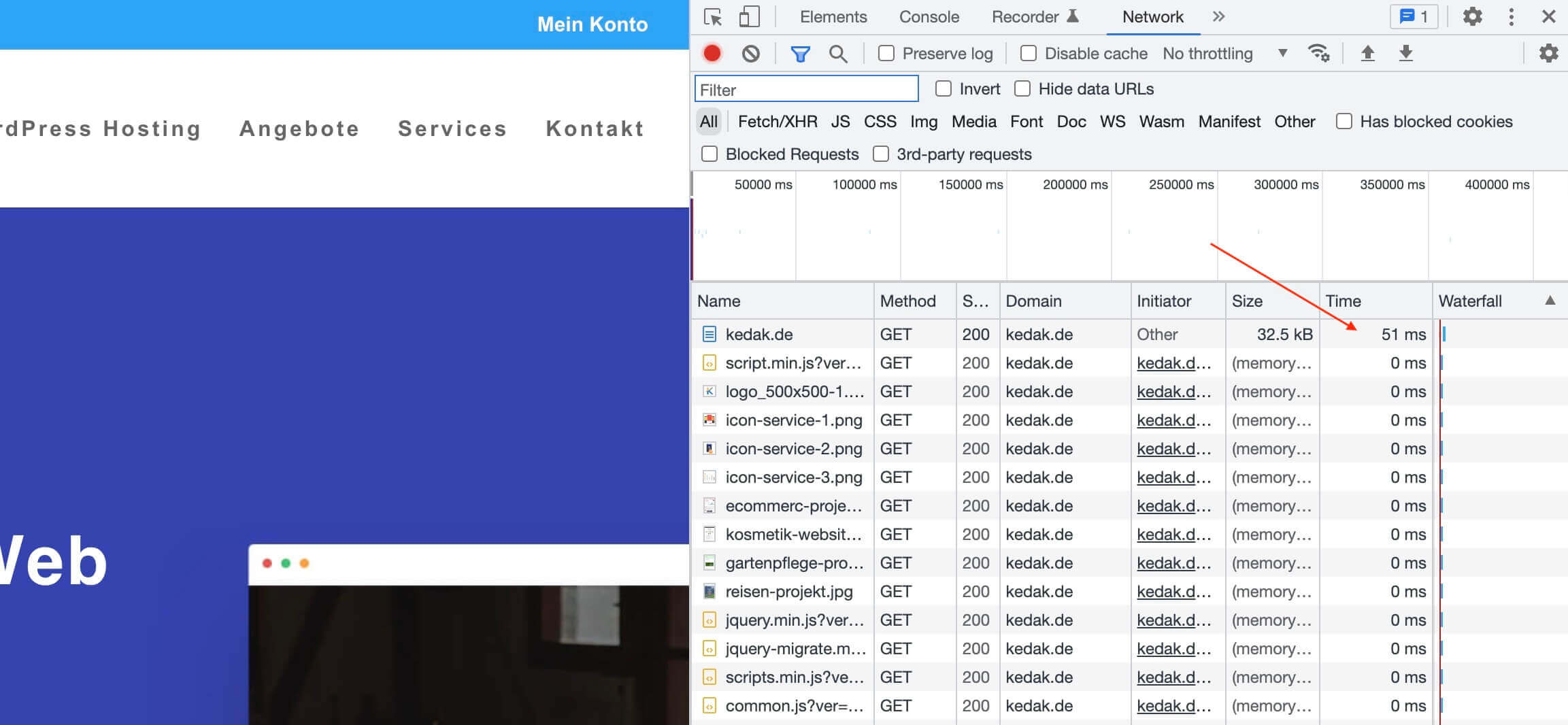The image size is (1568, 725).
Task: Switch to the Console tab
Action: [929, 16]
